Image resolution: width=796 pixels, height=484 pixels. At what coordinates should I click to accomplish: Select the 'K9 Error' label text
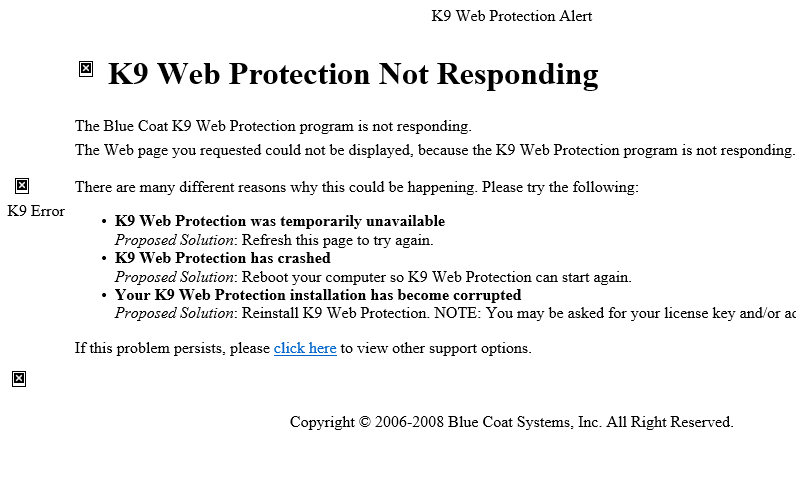(x=36, y=211)
